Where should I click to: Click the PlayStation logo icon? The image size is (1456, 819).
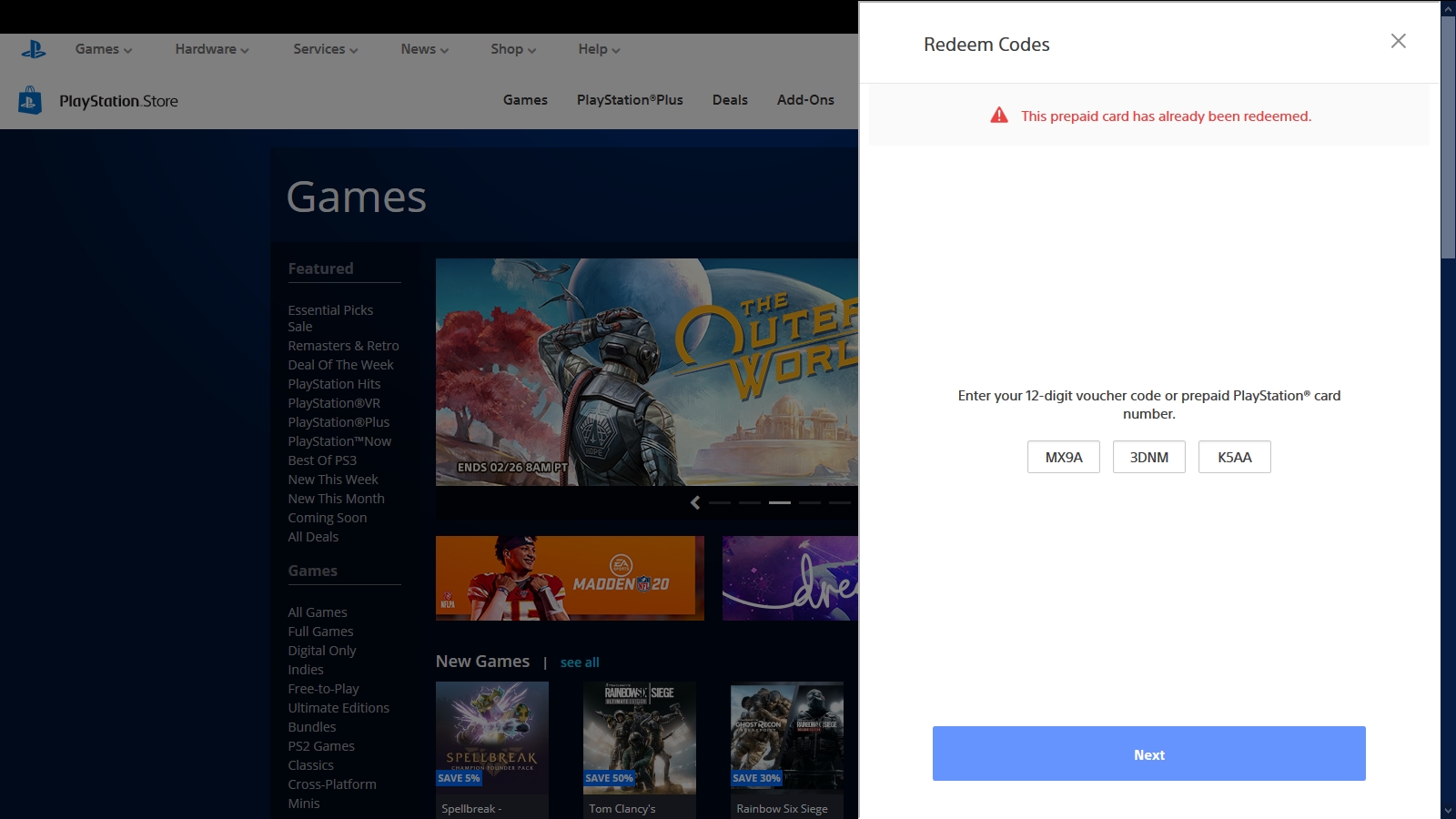pyautogui.click(x=34, y=49)
